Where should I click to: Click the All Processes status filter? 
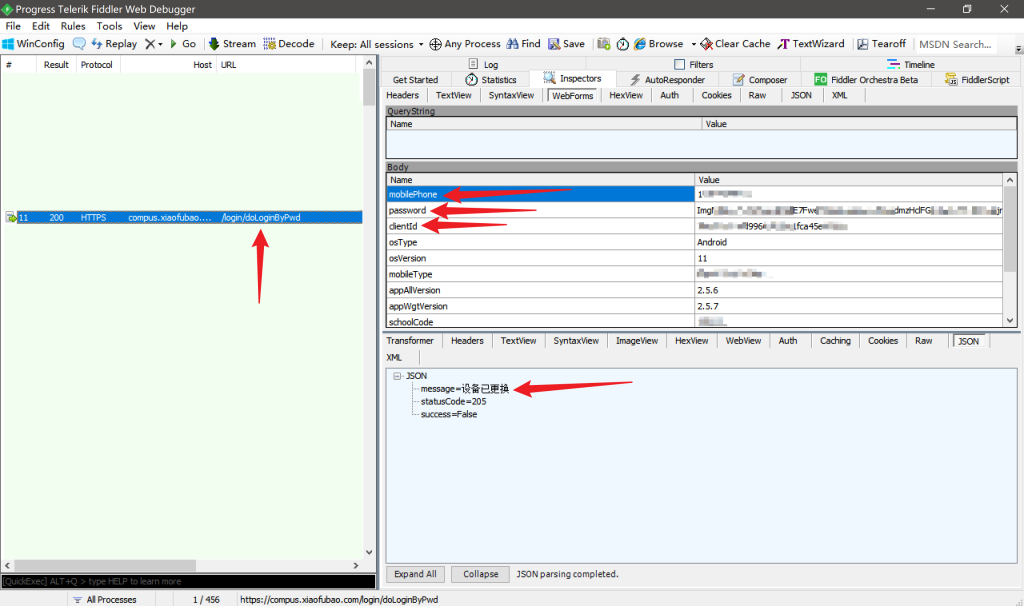click(x=106, y=599)
